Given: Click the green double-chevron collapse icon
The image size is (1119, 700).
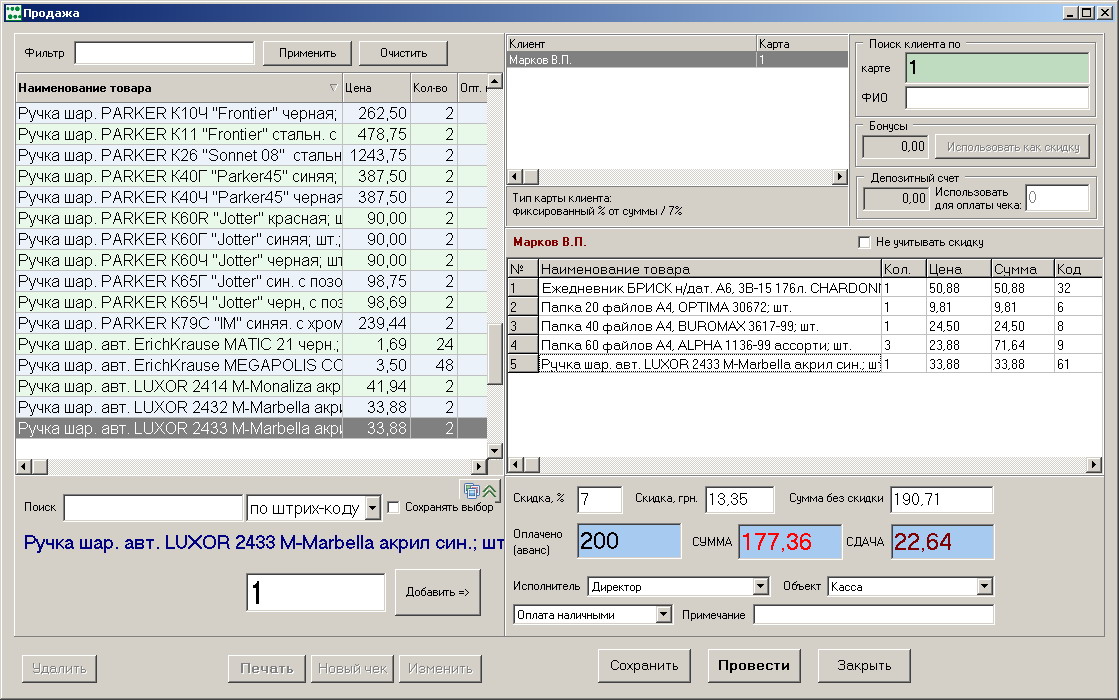Looking at the screenshot, I should point(489,490).
